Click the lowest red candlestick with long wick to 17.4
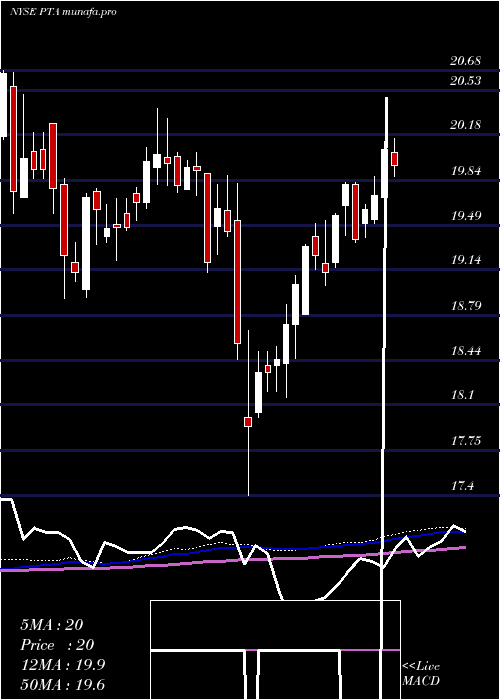500x700 pixels. pos(248,421)
